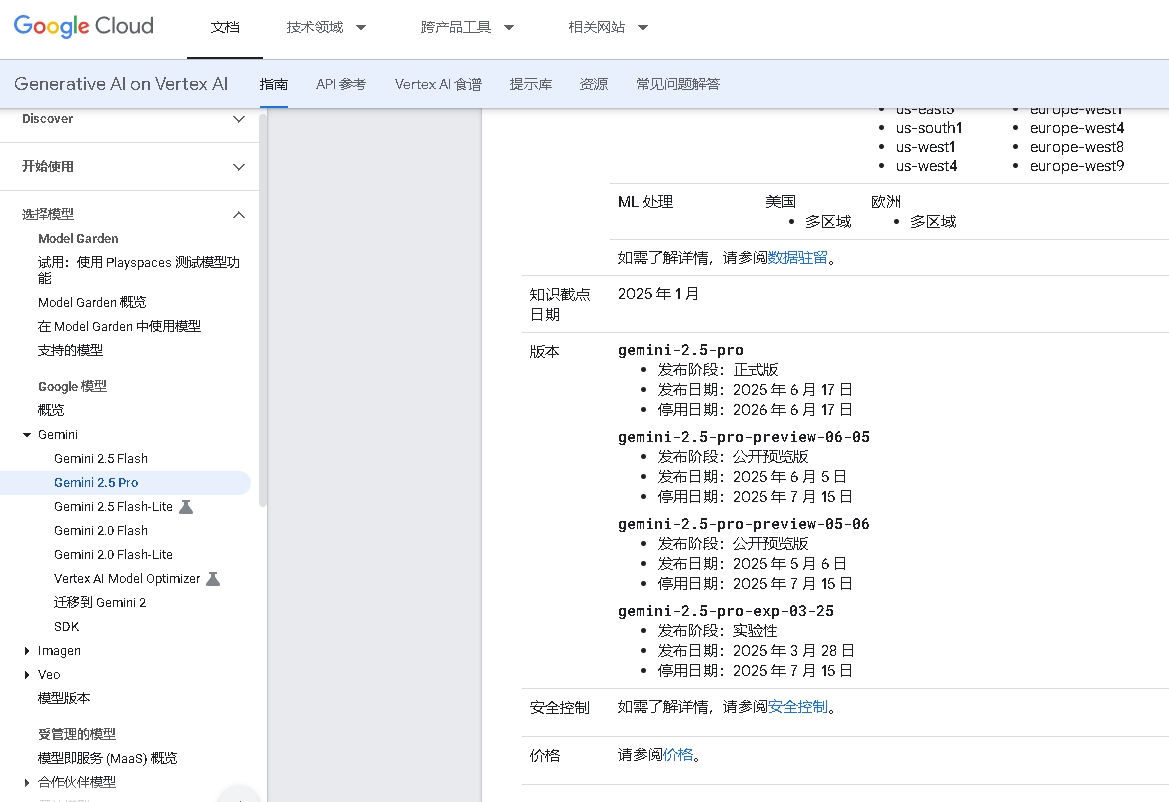Click the europe-west8 region entry
Screen dimensions: 1169x802
coord(1077,147)
